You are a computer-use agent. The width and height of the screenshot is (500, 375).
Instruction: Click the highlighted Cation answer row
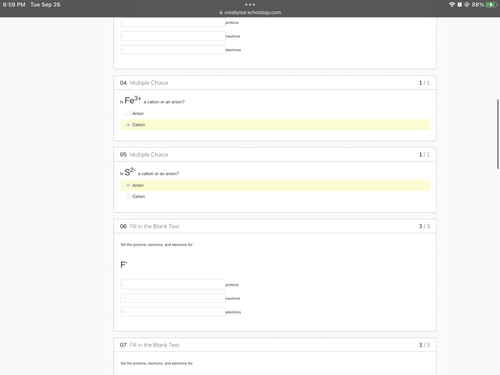coord(275,125)
